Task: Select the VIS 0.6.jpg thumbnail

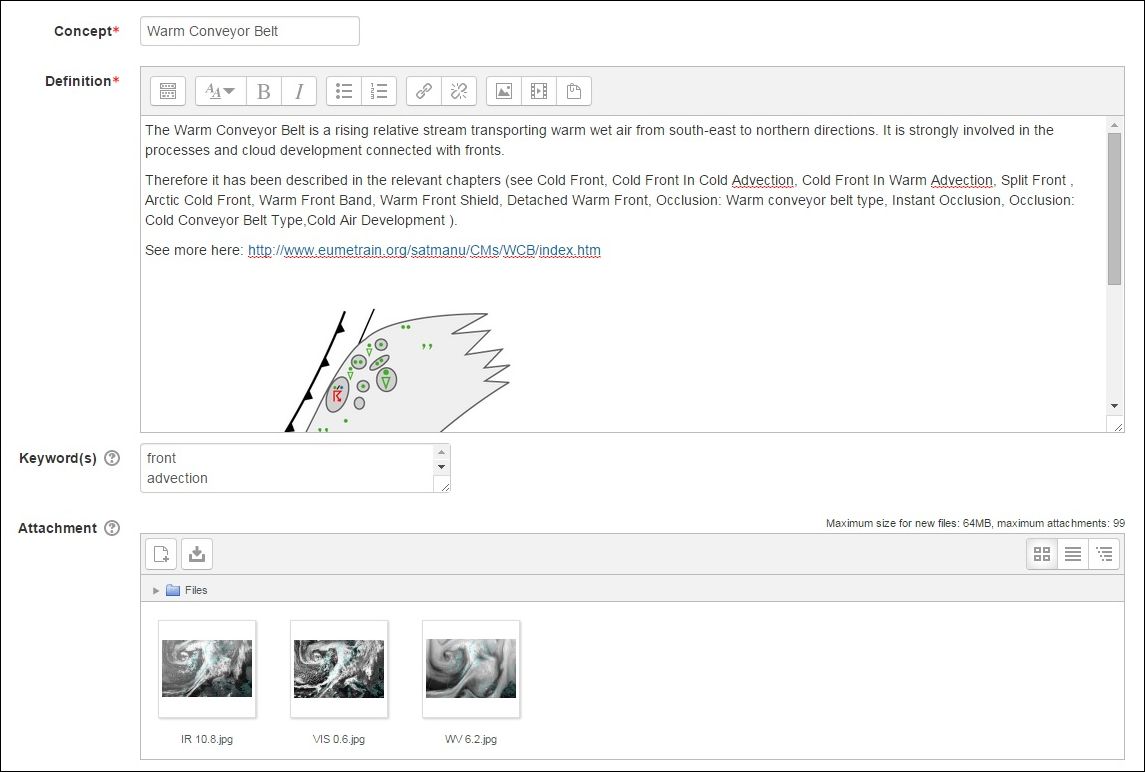Action: click(x=339, y=669)
